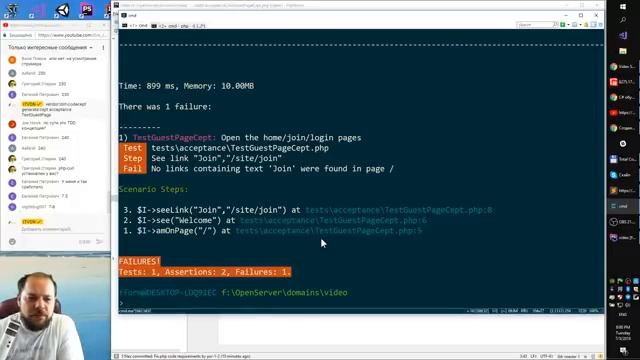Click the 'There was 1 failure:' line
Screen dimensions: 640x360
point(165,107)
